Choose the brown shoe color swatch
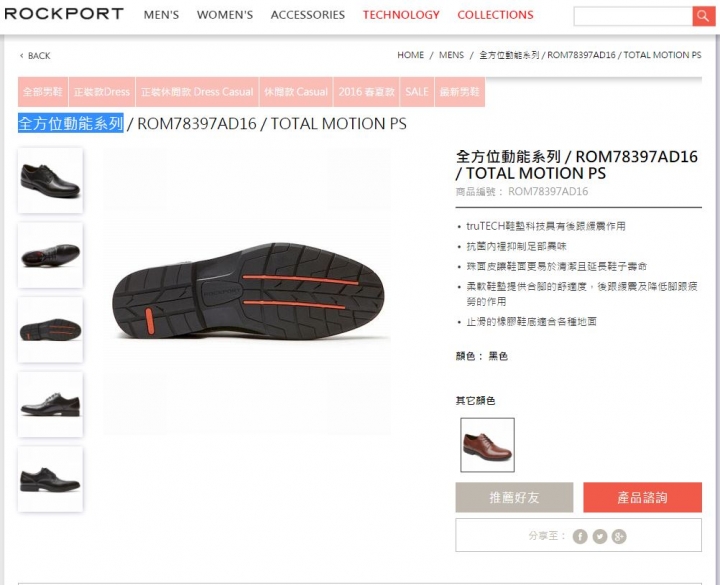The height and width of the screenshot is (585, 720). tap(487, 445)
